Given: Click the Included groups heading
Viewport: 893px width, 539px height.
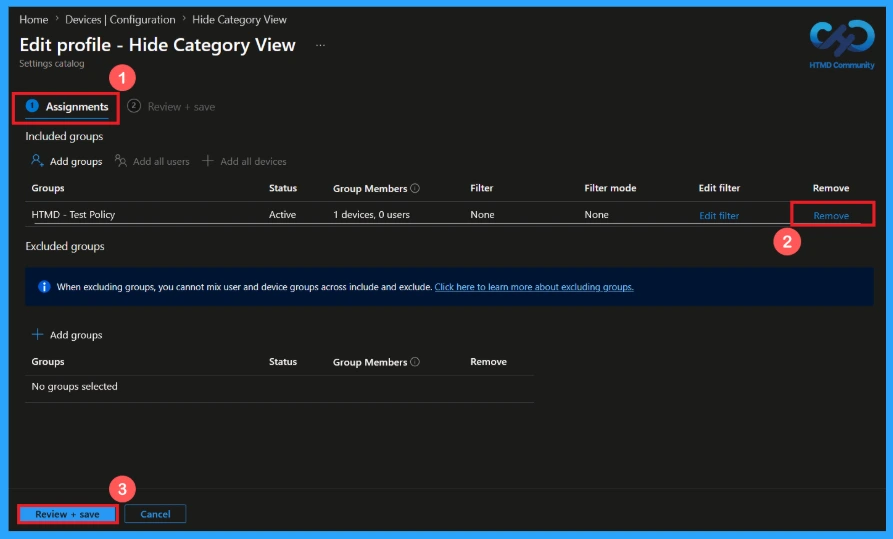Looking at the screenshot, I should [64, 136].
